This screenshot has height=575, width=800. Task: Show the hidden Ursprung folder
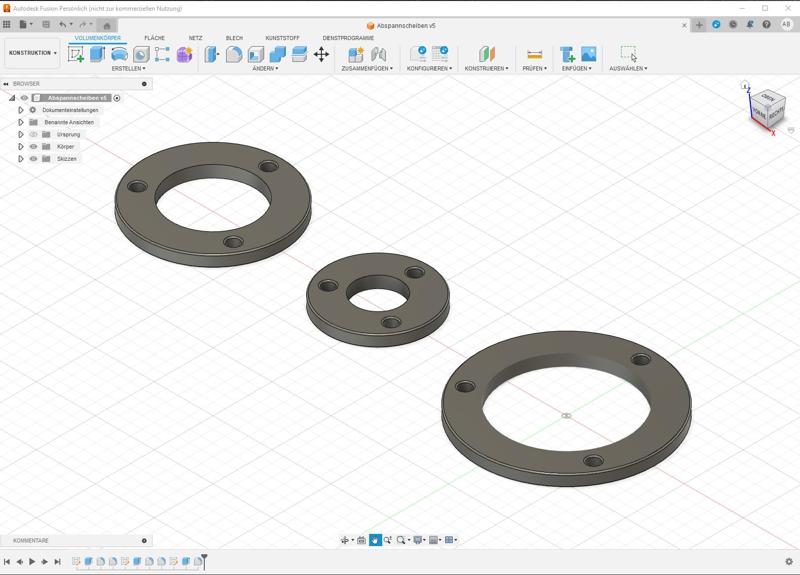(x=34, y=134)
